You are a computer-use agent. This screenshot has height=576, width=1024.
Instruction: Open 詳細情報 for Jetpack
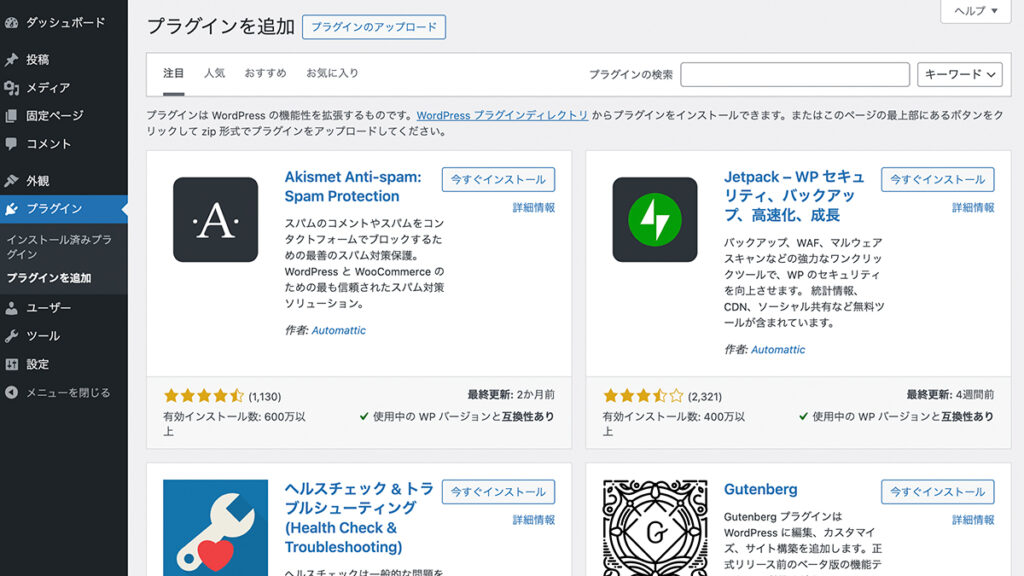[973, 208]
